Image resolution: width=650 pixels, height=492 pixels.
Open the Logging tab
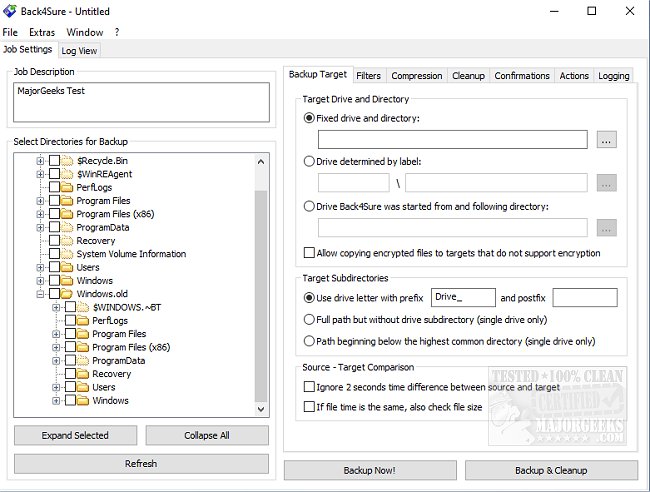point(614,76)
